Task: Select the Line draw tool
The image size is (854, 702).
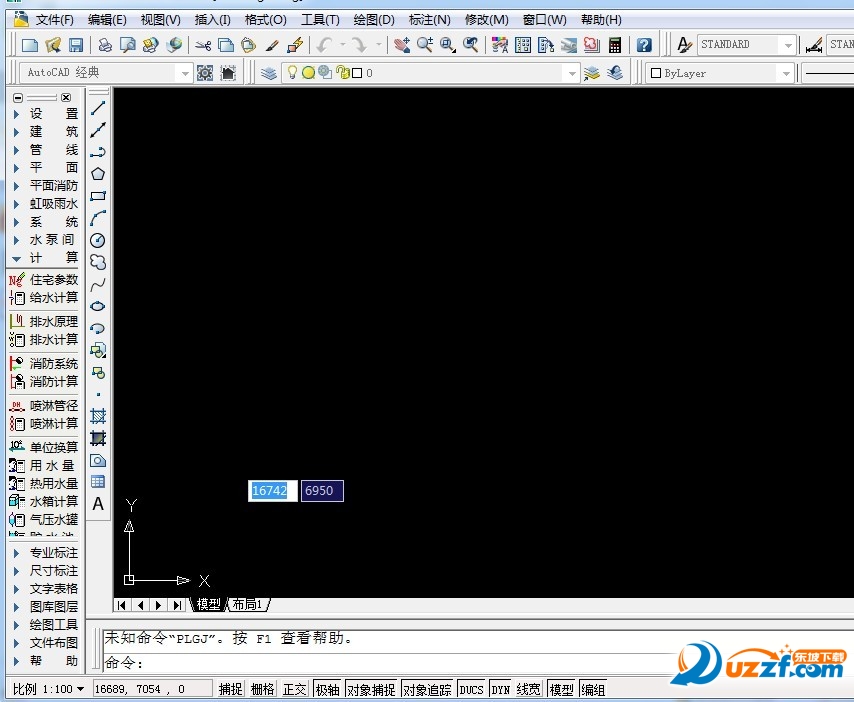Action: (x=98, y=108)
